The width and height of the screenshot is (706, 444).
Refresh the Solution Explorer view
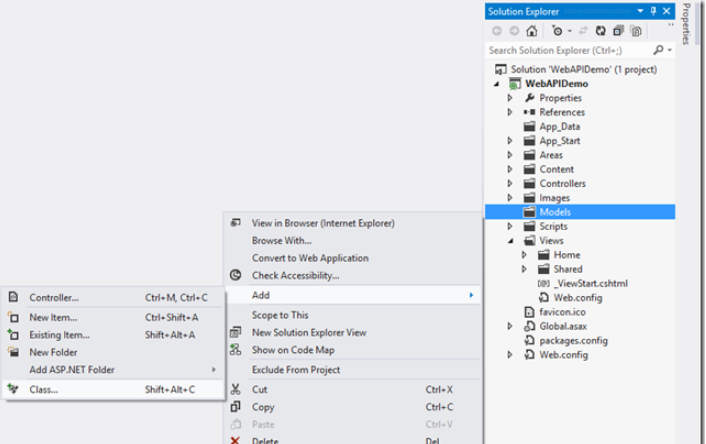(x=601, y=31)
